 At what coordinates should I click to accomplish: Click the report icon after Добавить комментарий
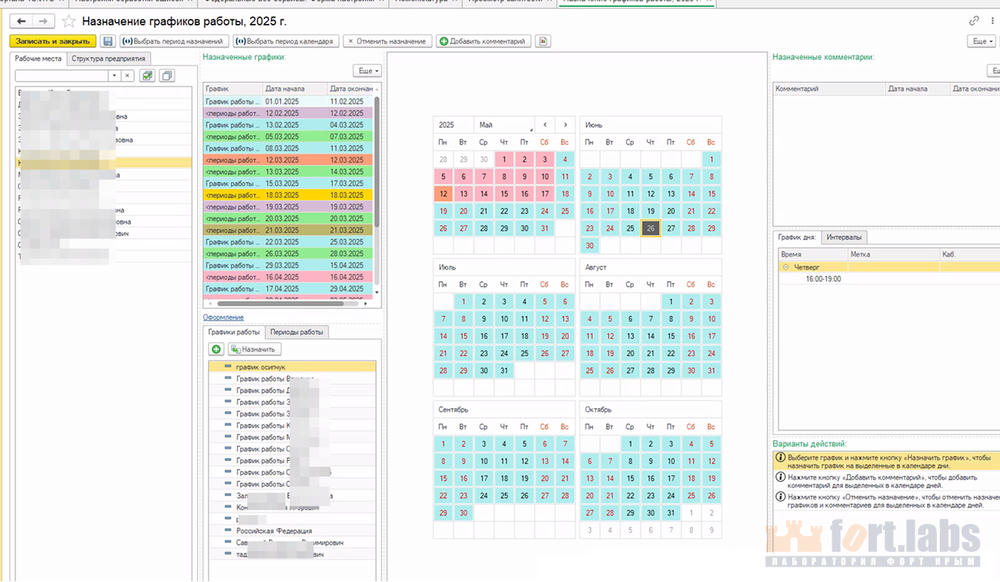tap(543, 41)
